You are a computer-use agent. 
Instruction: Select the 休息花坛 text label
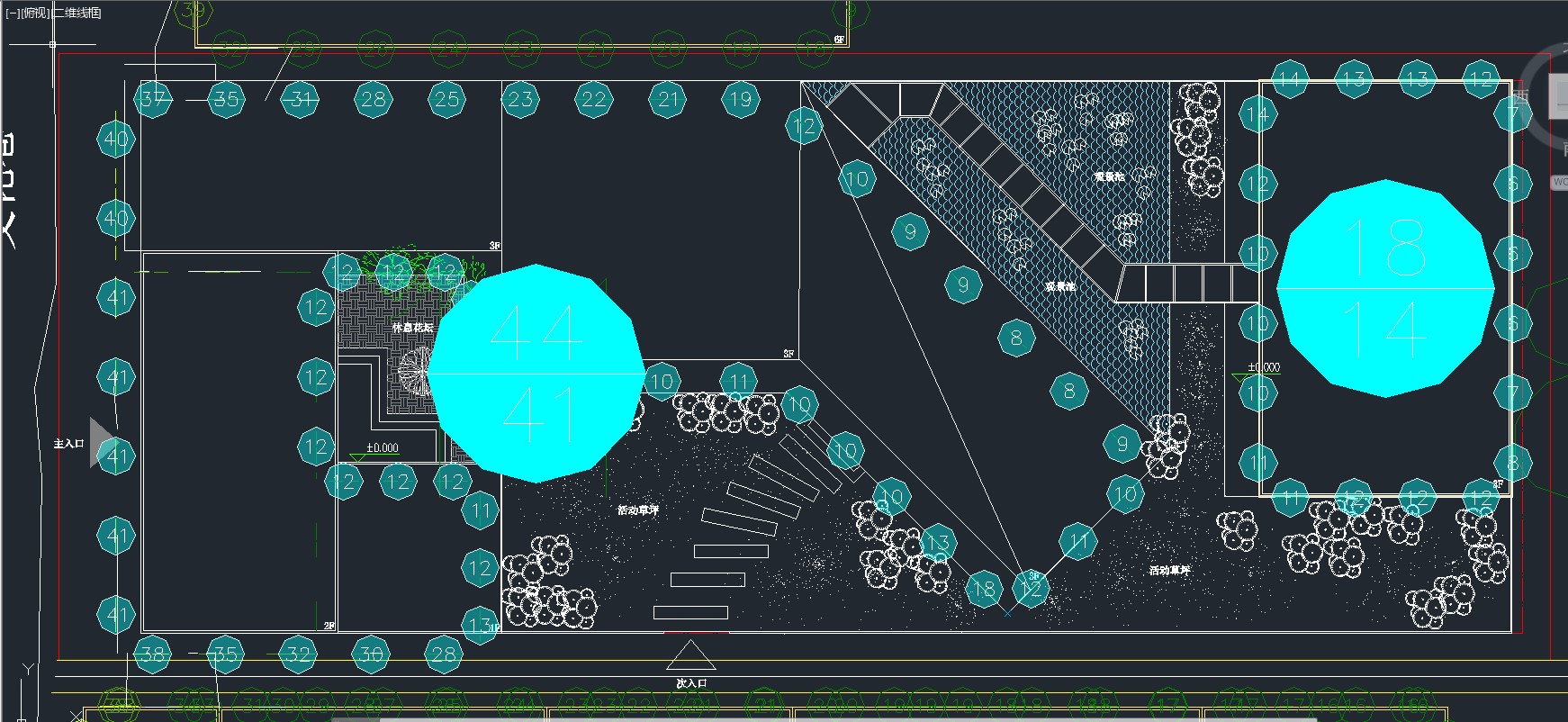click(412, 328)
